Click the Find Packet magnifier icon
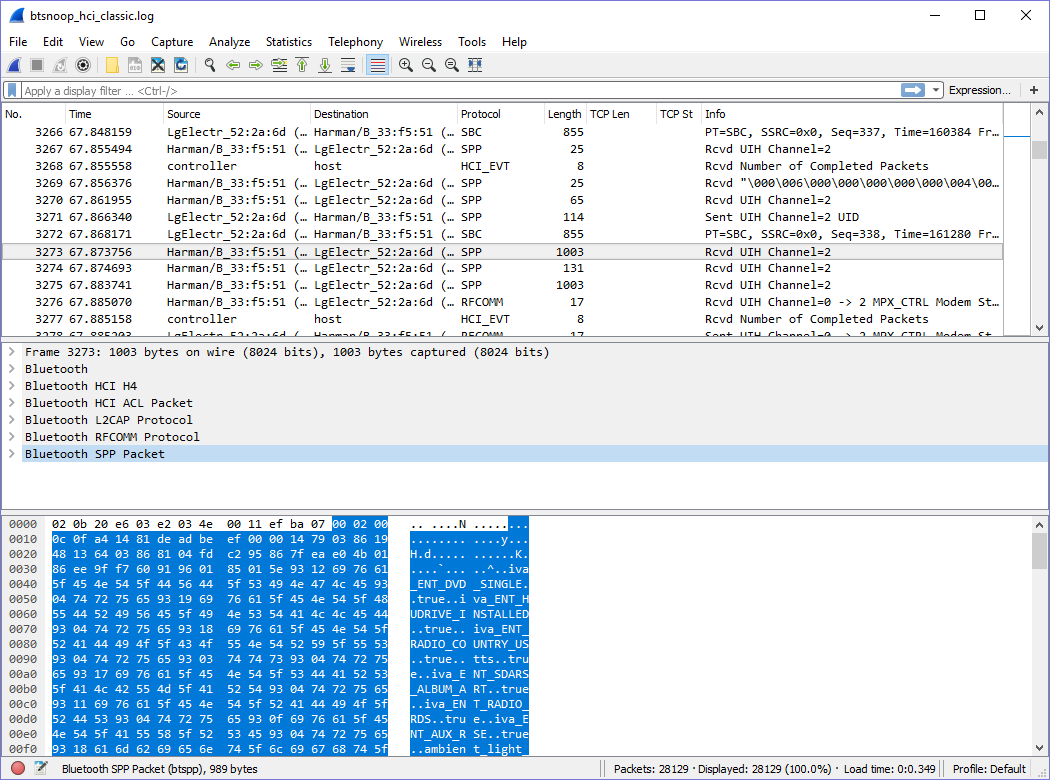 click(210, 65)
